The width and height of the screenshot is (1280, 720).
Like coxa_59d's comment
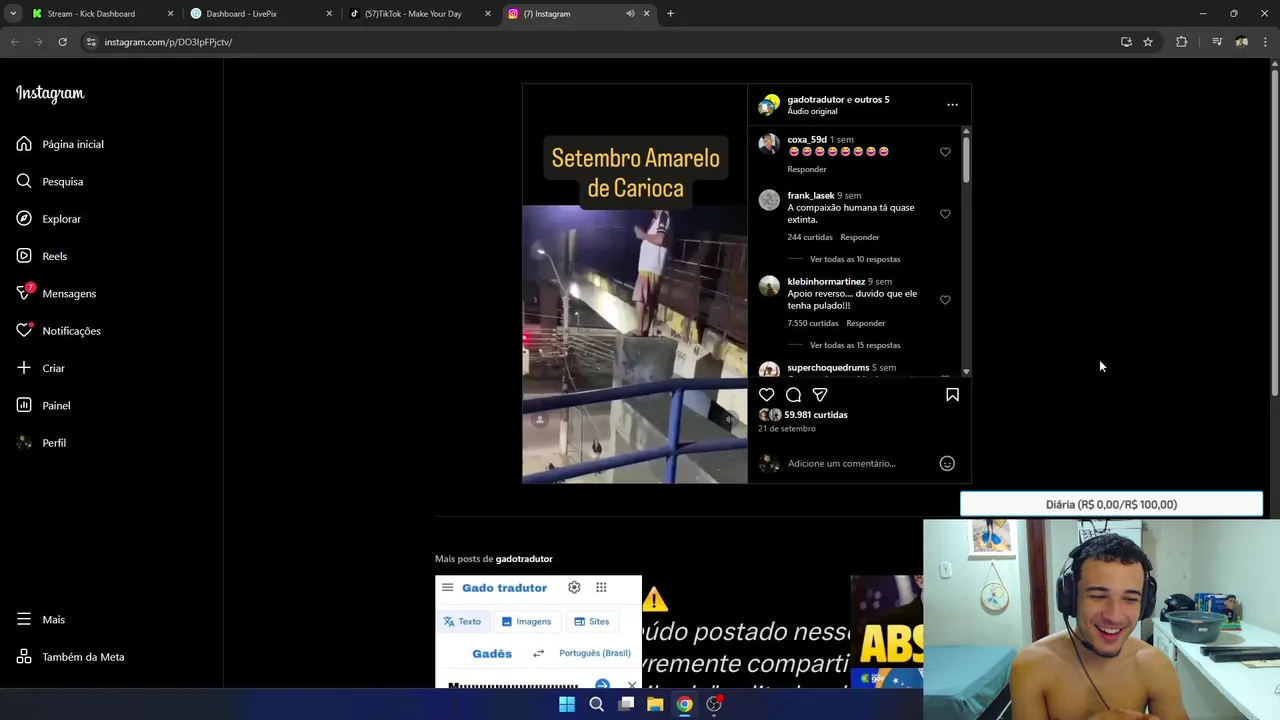(945, 152)
